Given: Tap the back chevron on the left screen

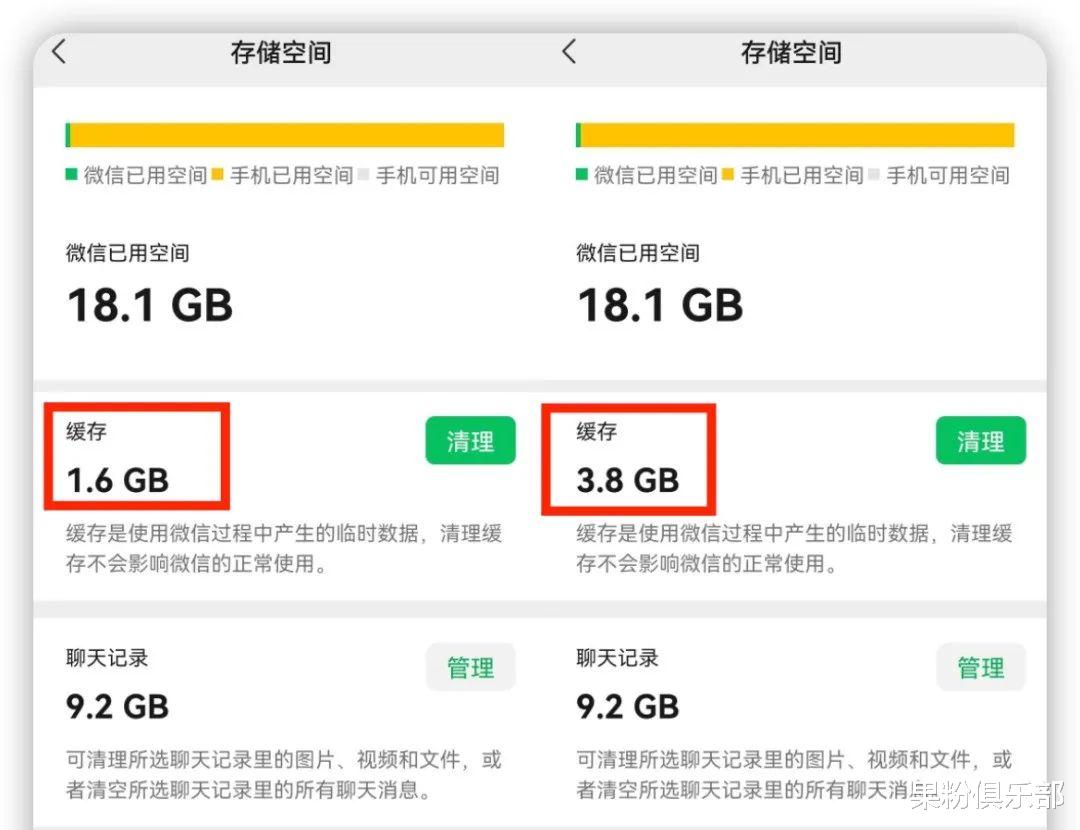Looking at the screenshot, I should (x=60, y=52).
